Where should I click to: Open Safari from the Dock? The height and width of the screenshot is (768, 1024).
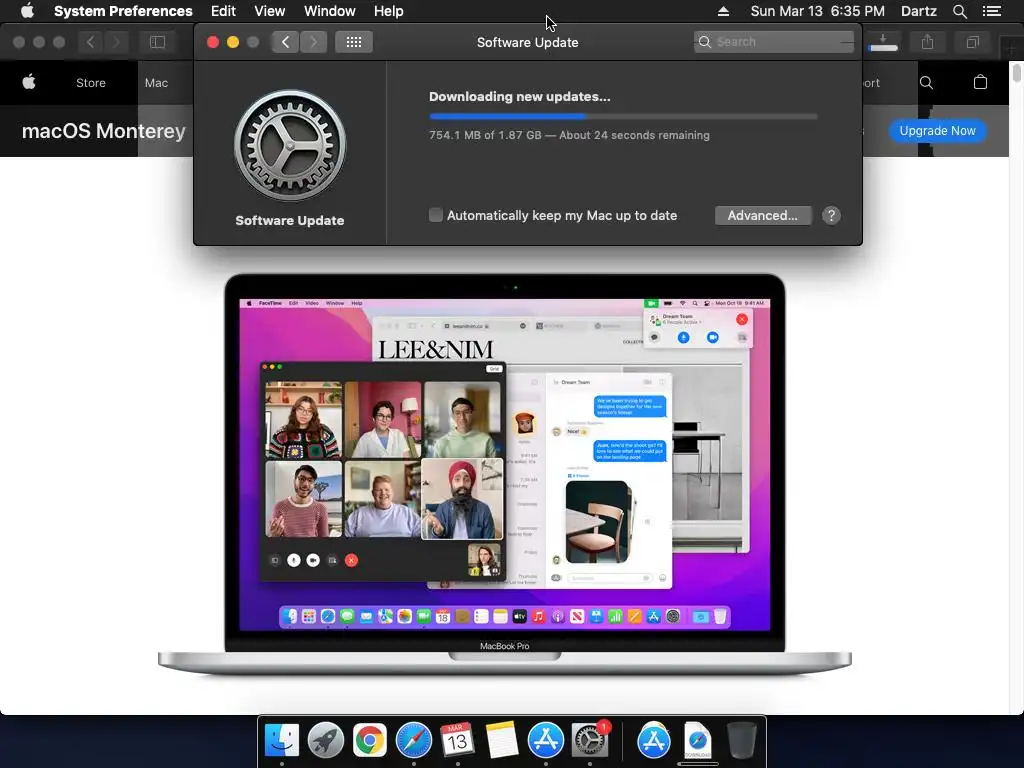[413, 741]
